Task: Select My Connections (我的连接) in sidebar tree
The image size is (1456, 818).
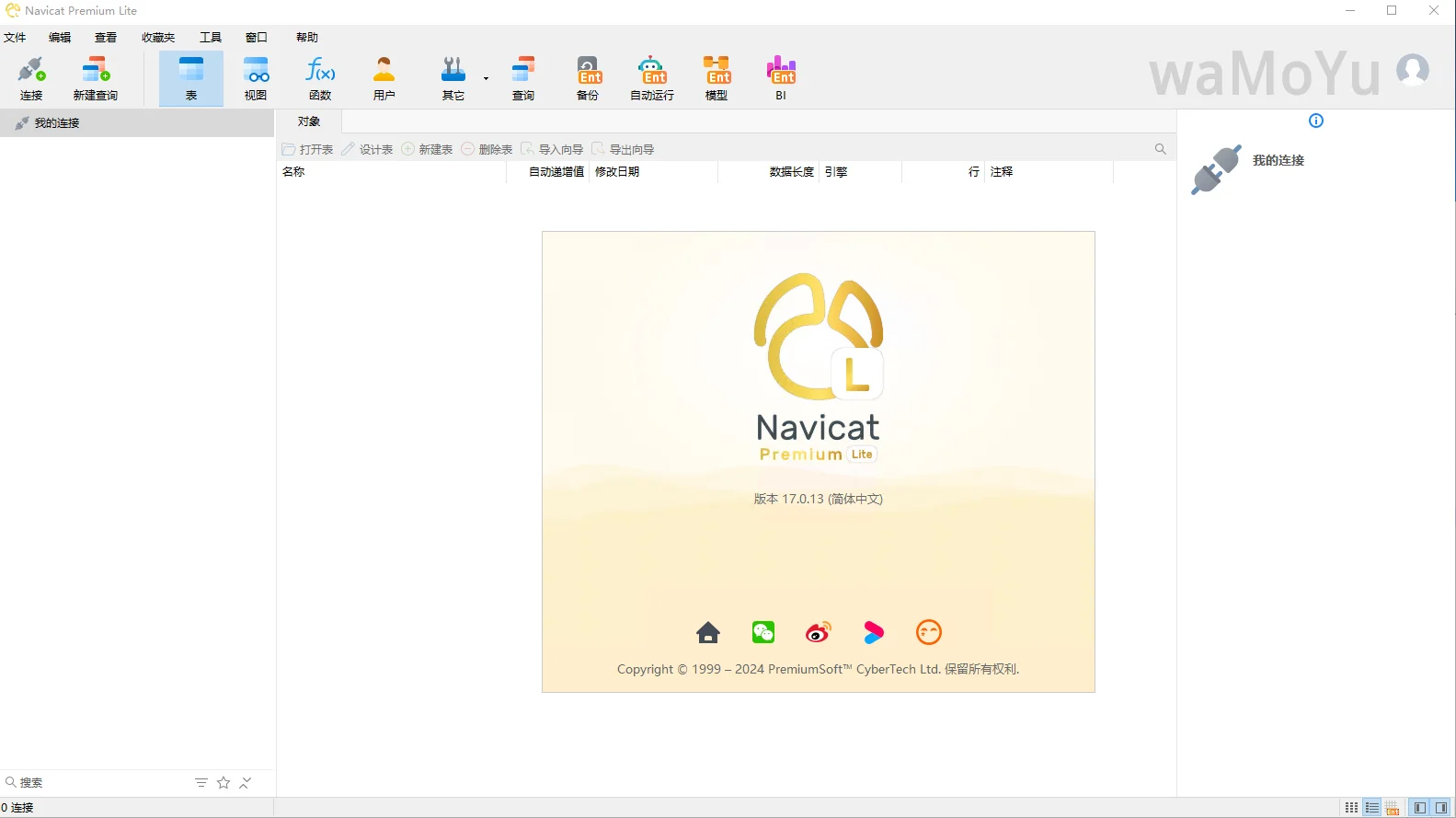Action: 137,123
